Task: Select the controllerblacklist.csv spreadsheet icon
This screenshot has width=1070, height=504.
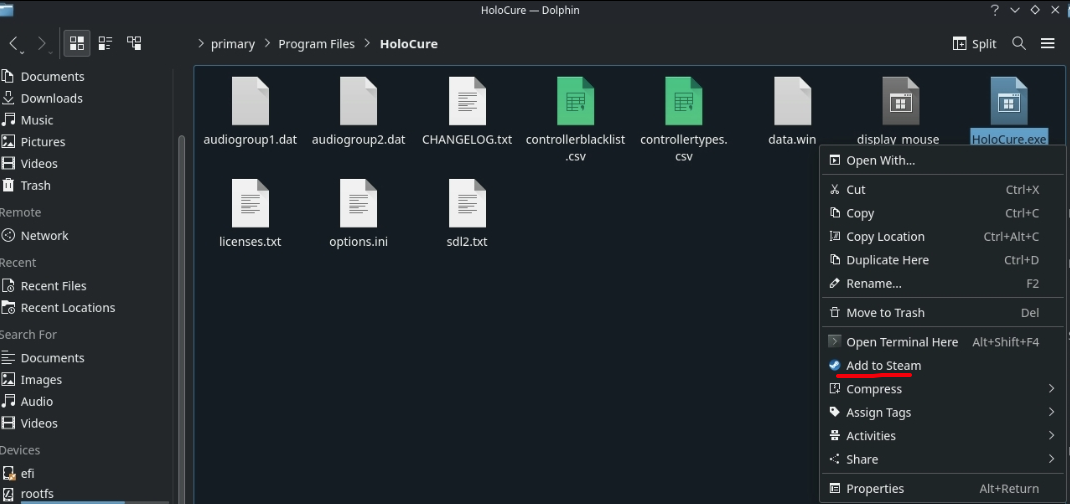Action: pyautogui.click(x=575, y=101)
